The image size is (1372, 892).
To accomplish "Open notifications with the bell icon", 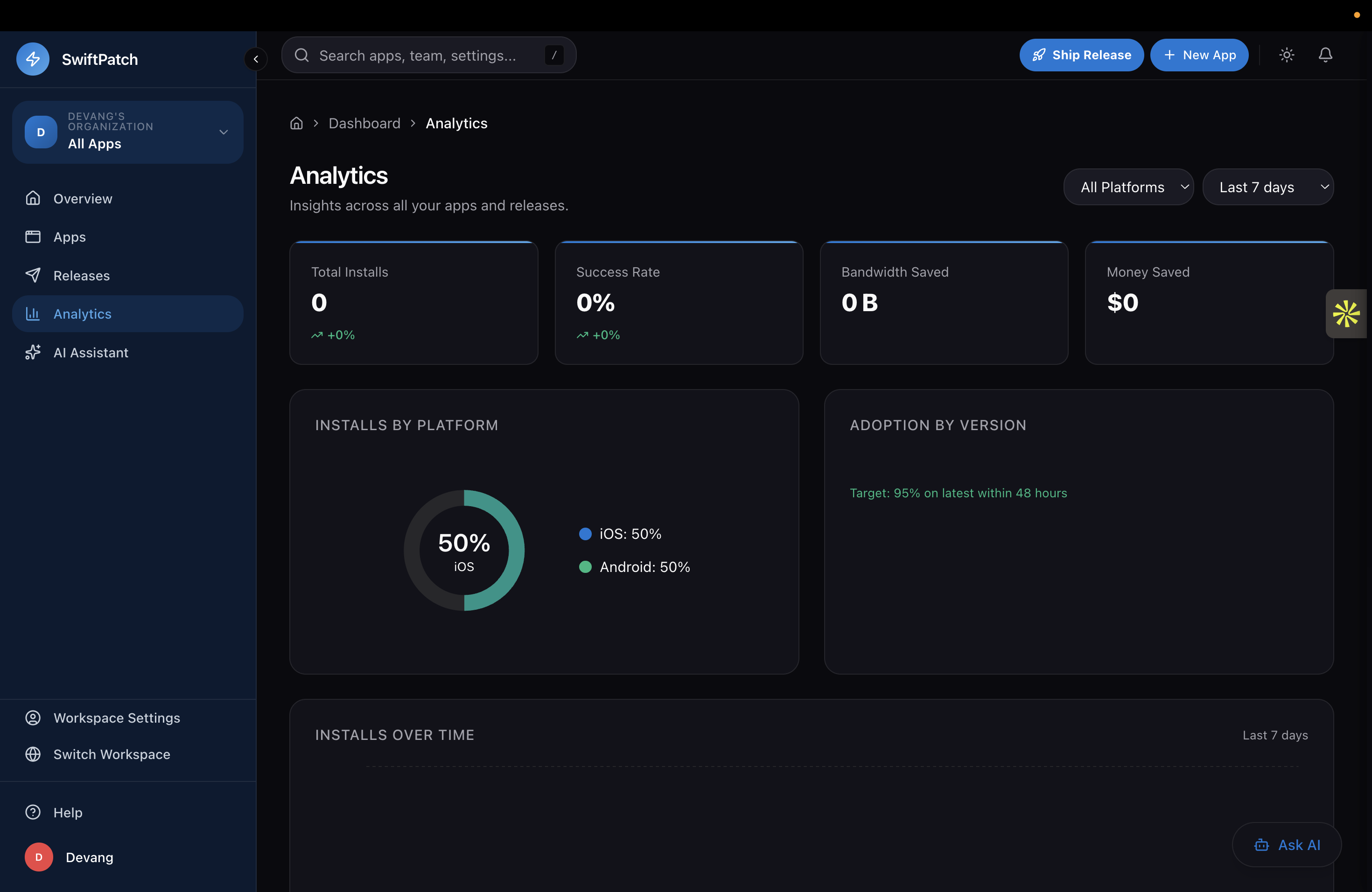I will pyautogui.click(x=1325, y=55).
